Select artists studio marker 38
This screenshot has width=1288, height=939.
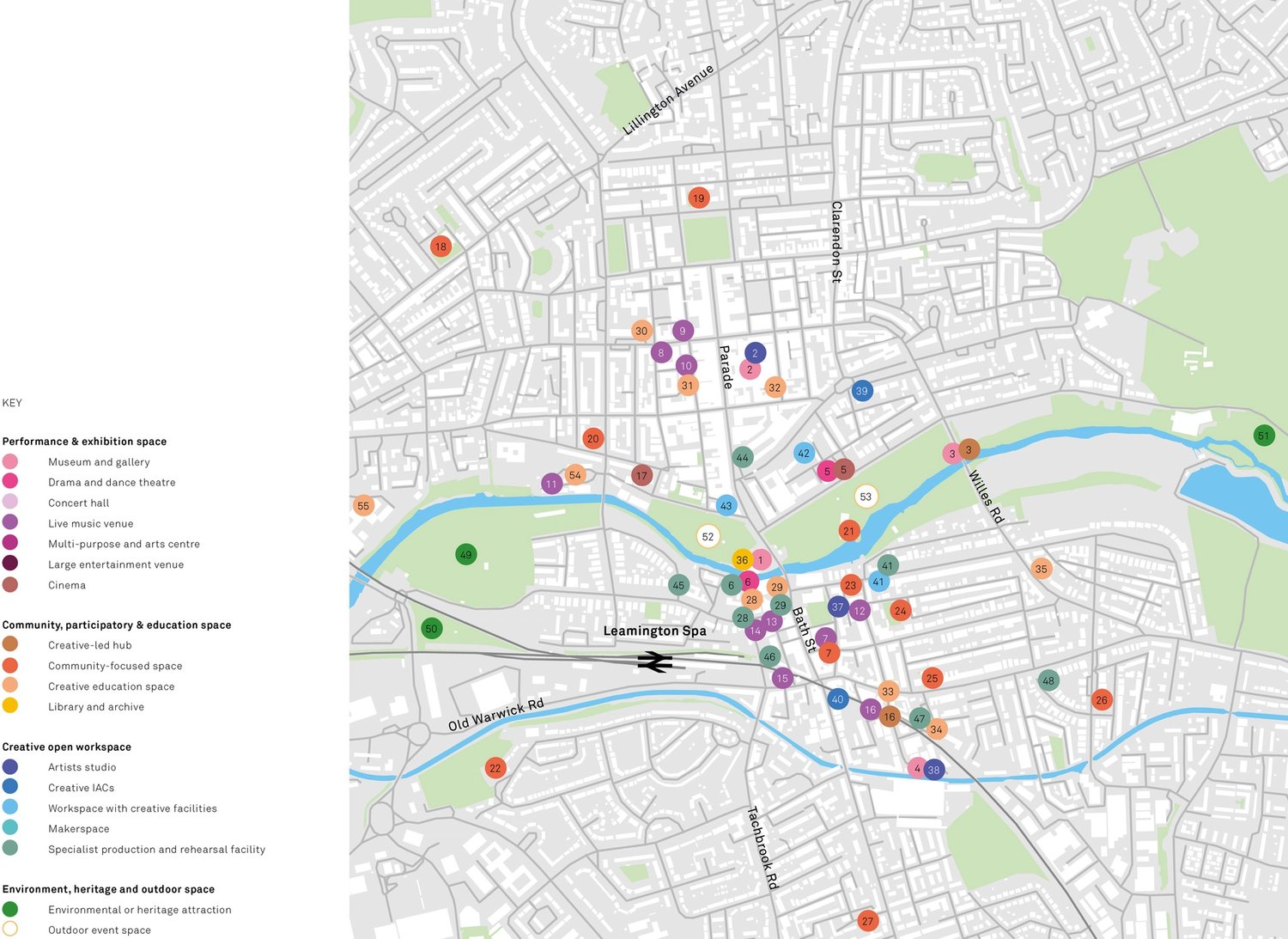[x=934, y=770]
